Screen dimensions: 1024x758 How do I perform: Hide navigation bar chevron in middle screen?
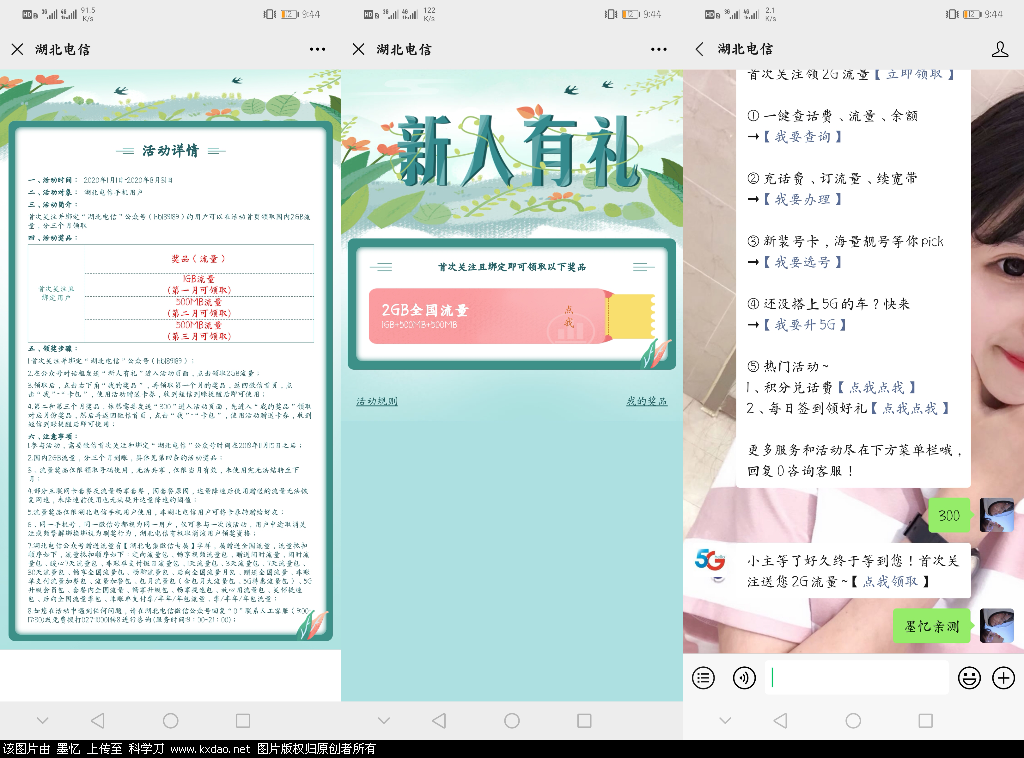[384, 720]
